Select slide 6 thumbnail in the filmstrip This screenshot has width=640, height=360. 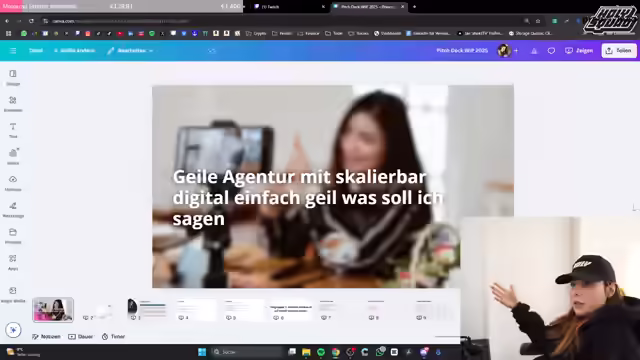tap(291, 311)
